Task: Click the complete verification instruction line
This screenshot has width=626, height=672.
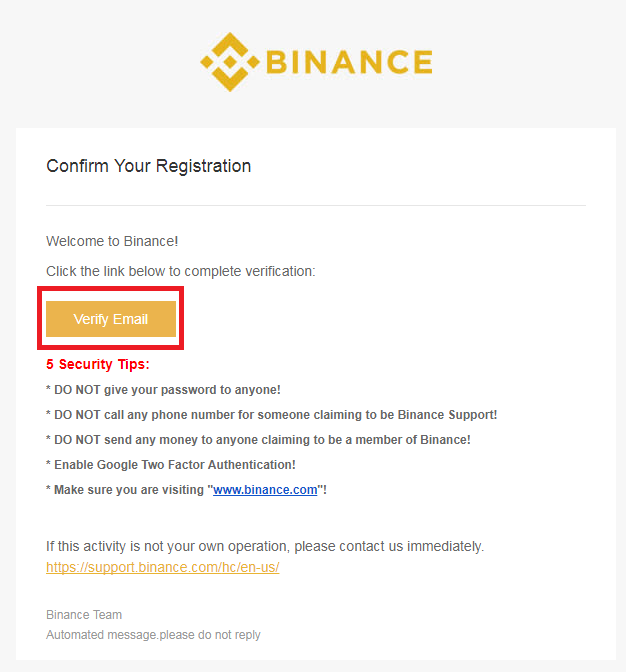Action: pyautogui.click(x=181, y=271)
